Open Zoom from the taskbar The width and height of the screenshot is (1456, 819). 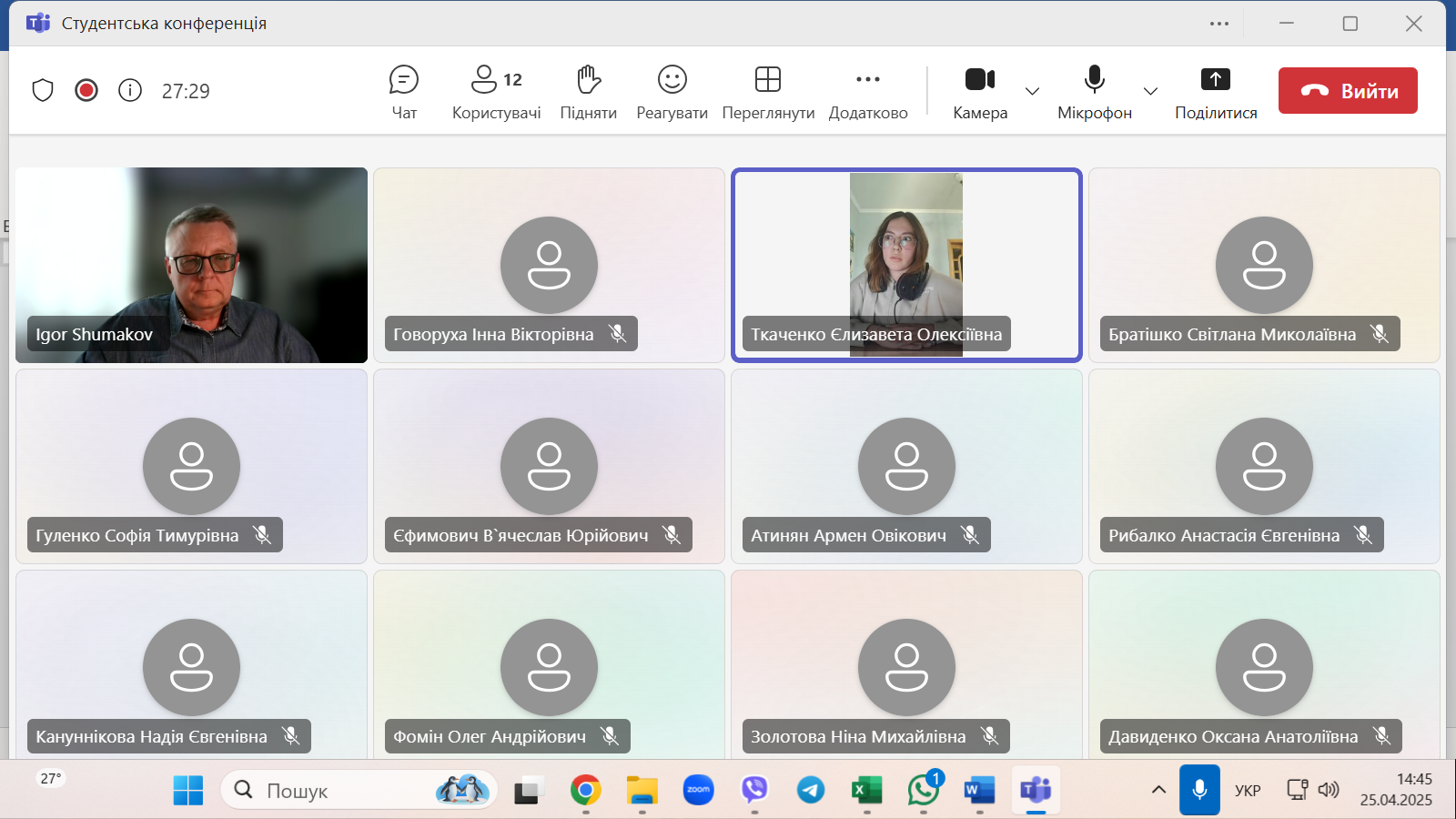[698, 790]
